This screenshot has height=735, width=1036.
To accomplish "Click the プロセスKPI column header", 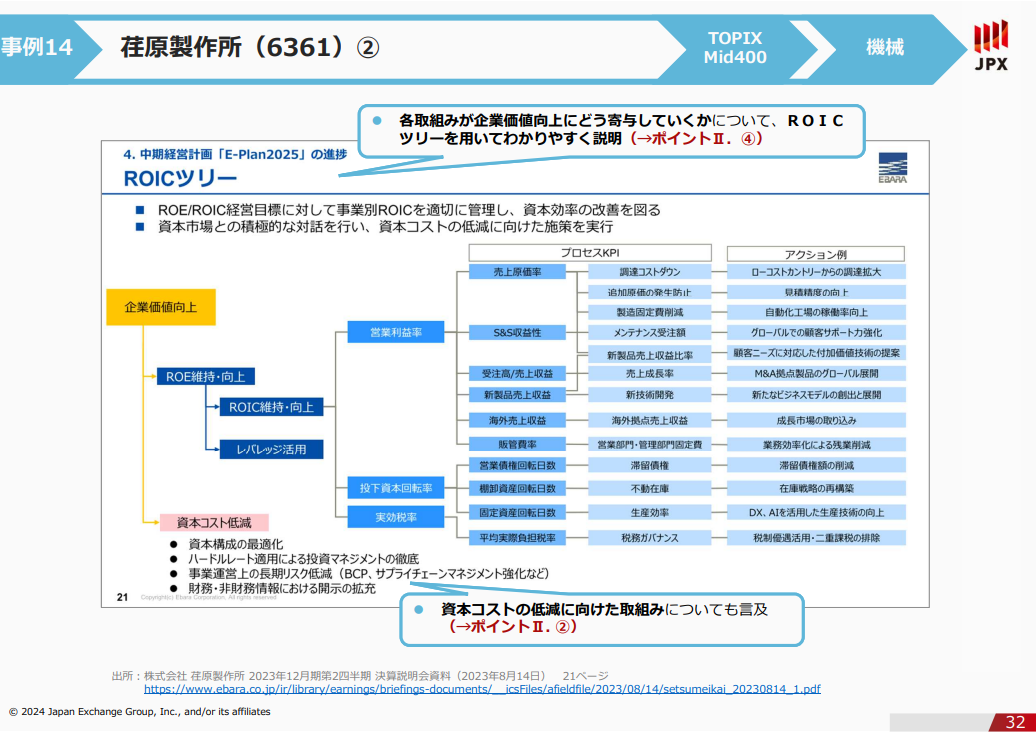I will tap(590, 252).
